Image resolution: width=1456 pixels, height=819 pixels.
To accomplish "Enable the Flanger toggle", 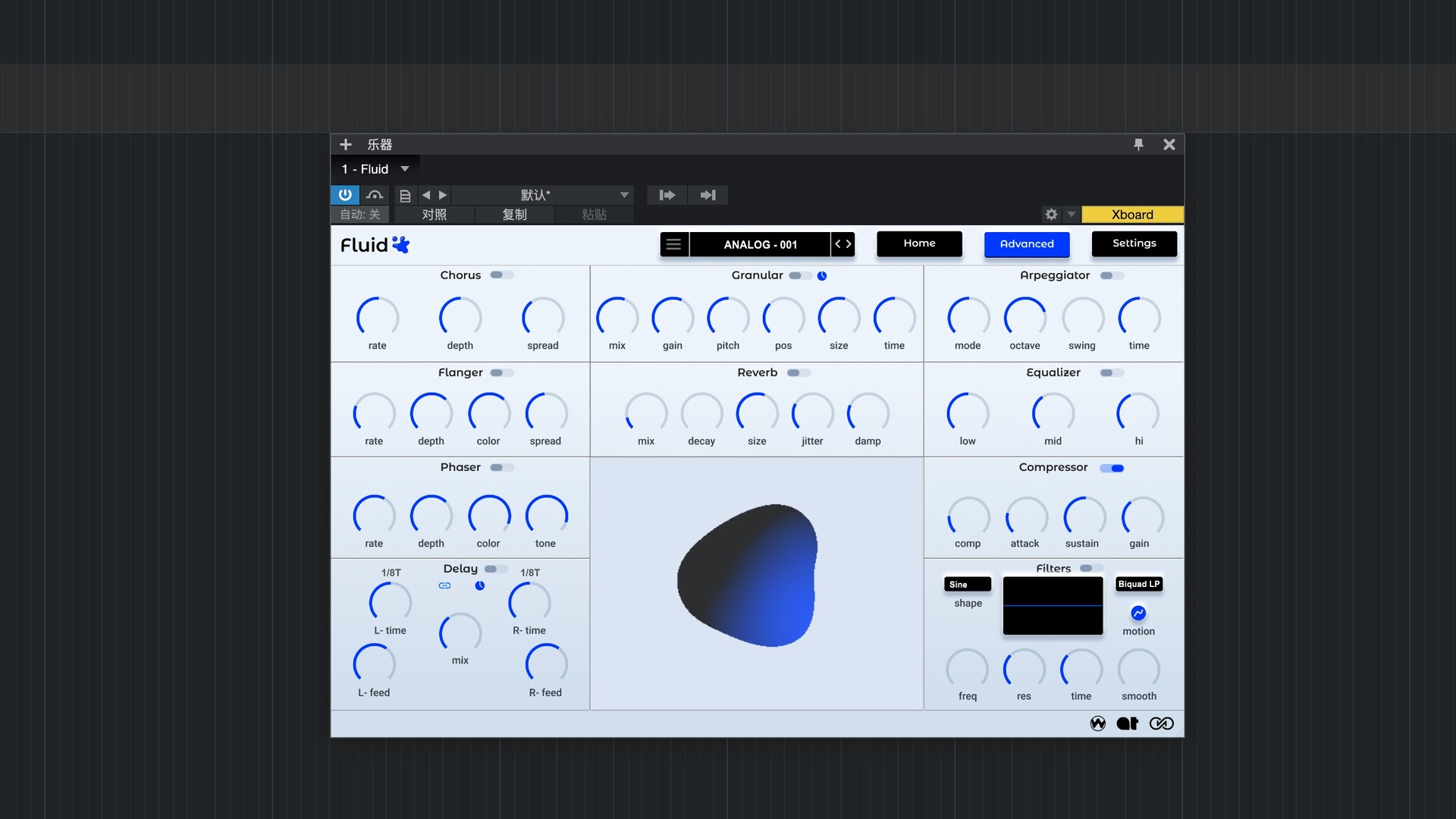I will coord(501,373).
